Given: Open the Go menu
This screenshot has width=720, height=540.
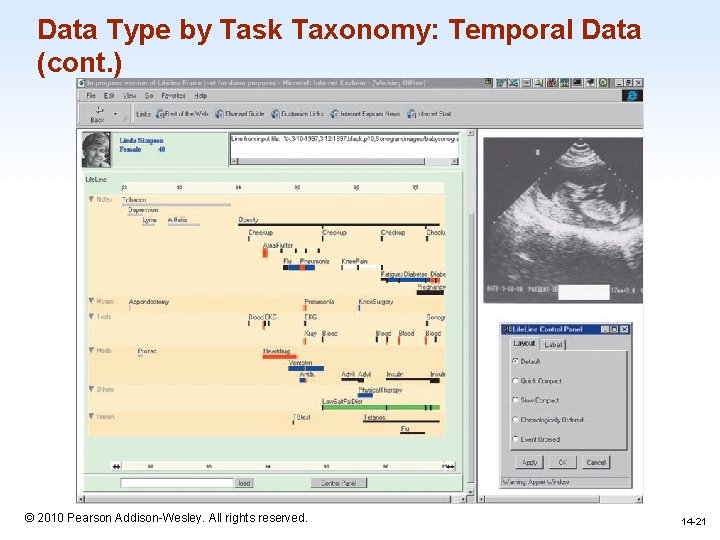Looking at the screenshot, I should click(149, 96).
